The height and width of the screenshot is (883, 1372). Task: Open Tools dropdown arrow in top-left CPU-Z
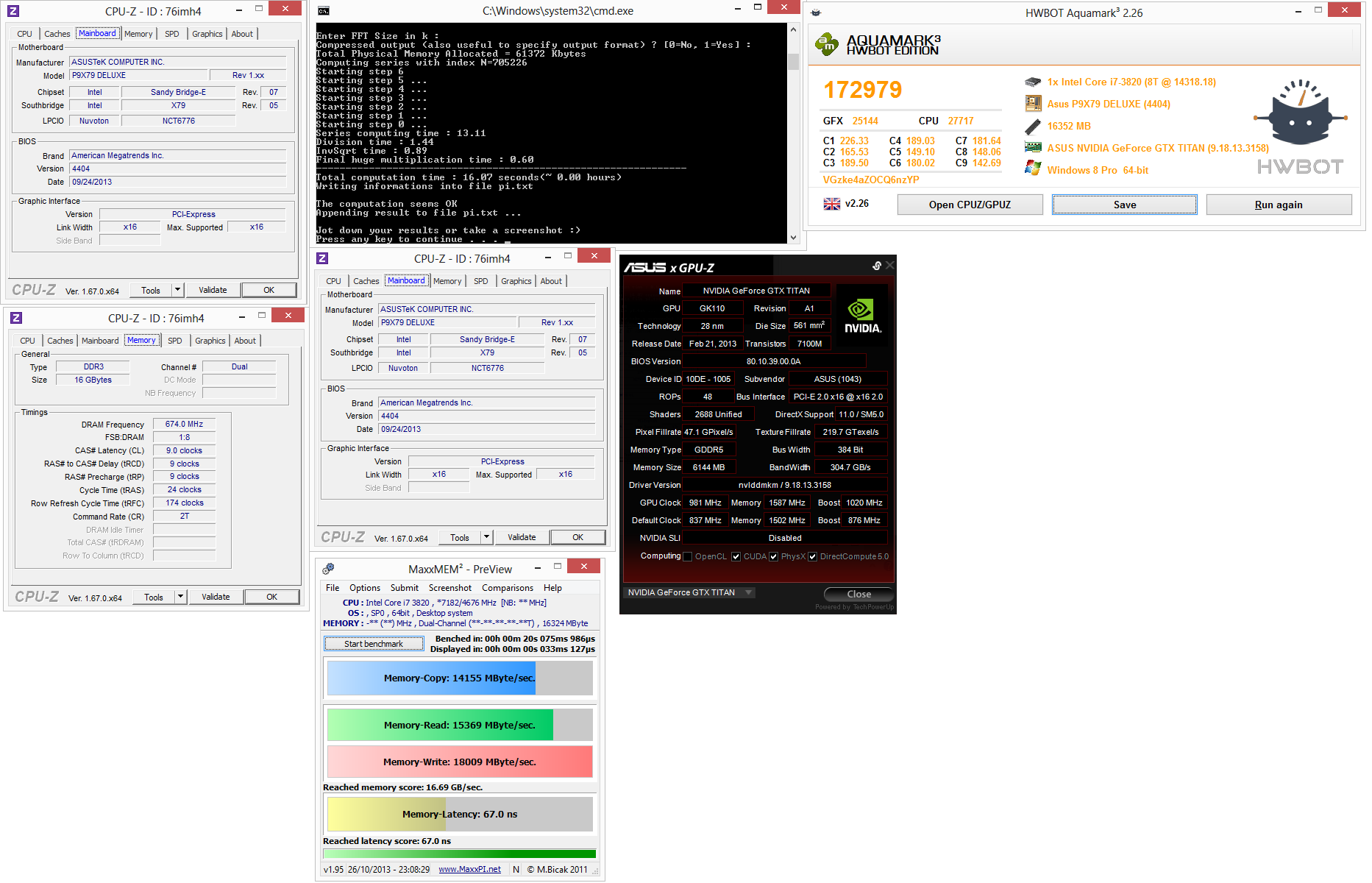click(x=177, y=290)
